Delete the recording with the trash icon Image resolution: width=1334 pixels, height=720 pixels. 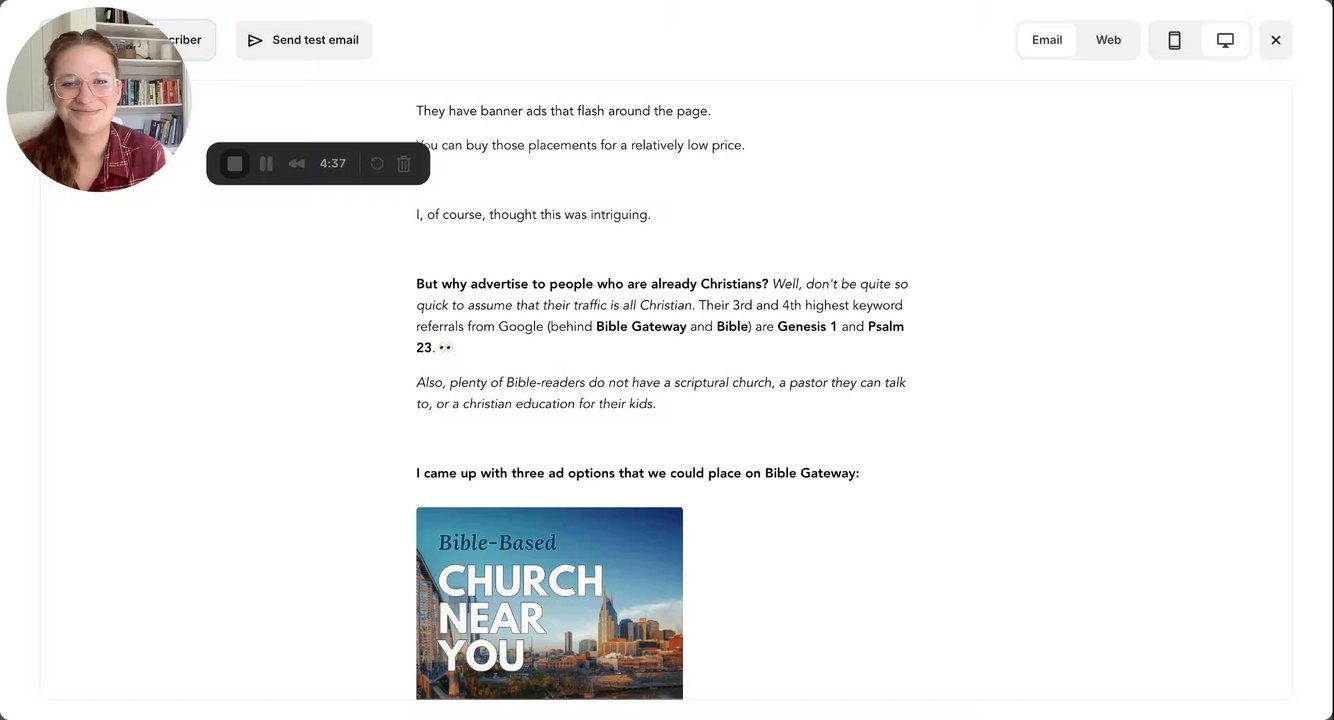coord(404,164)
